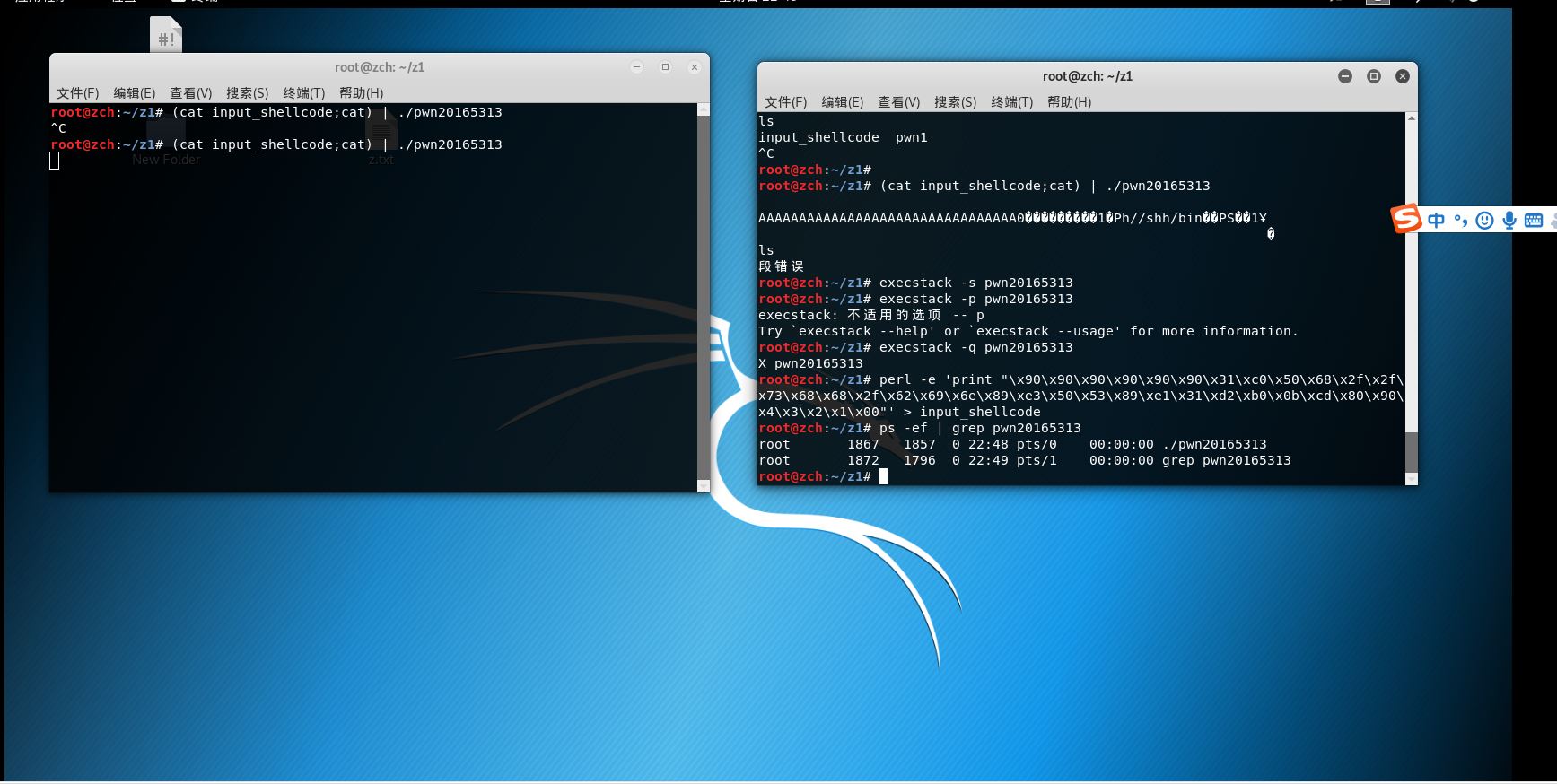Click the 'execstack -q pwn20165313' line
This screenshot has width=1557, height=784.
tap(915, 347)
